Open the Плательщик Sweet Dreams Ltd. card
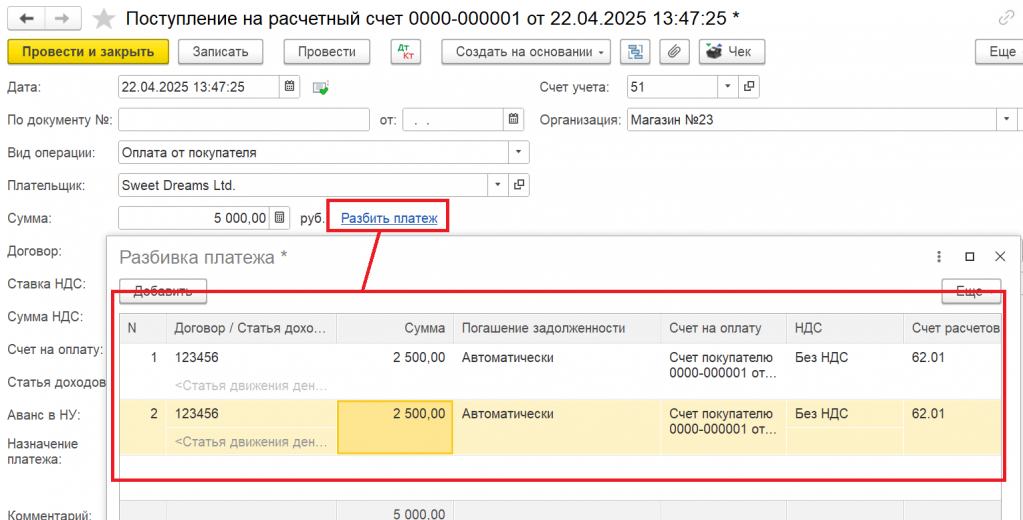The image size is (1023, 520). [519, 185]
